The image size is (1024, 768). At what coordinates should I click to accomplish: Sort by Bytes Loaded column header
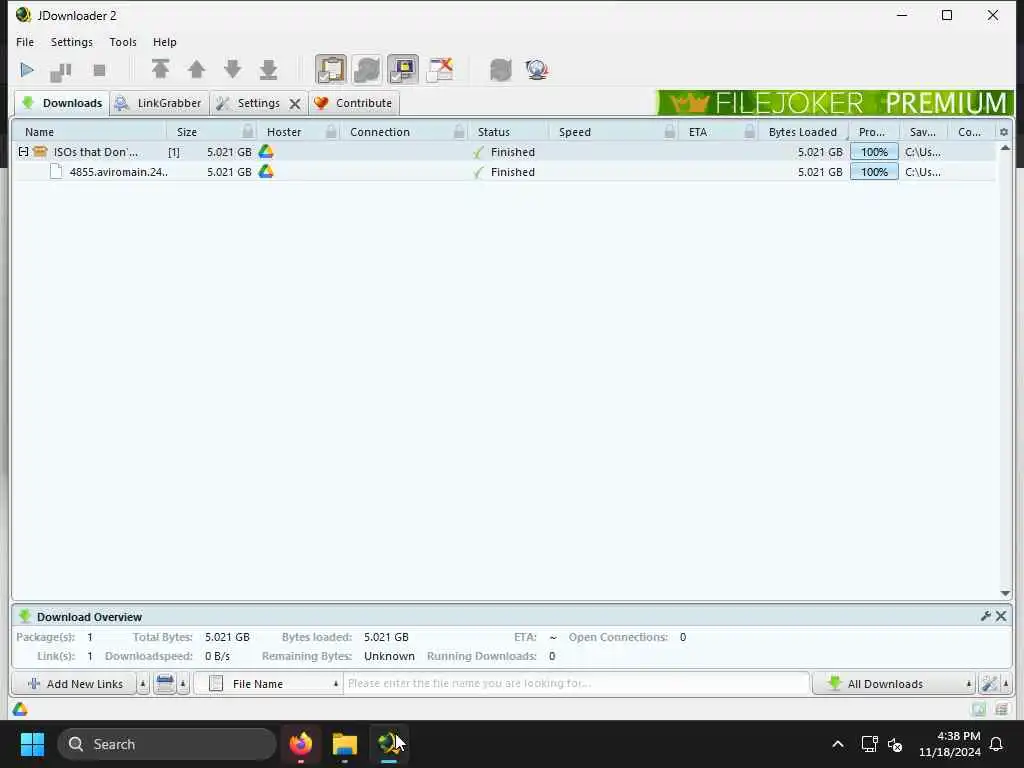[803, 132]
